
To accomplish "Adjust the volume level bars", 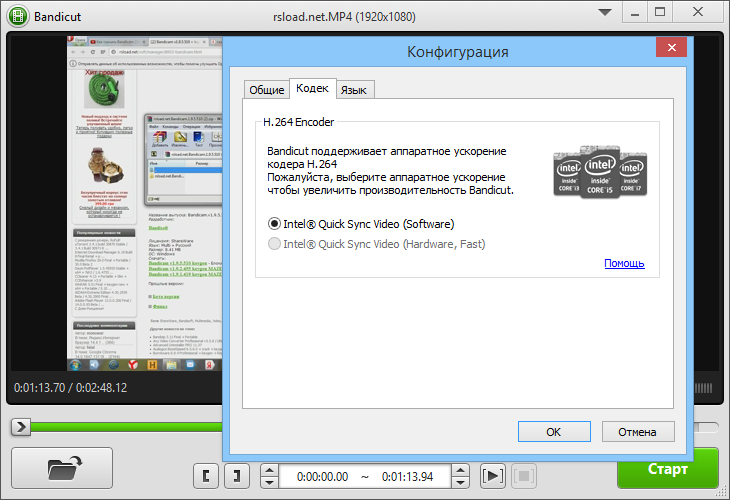I will click(x=703, y=388).
